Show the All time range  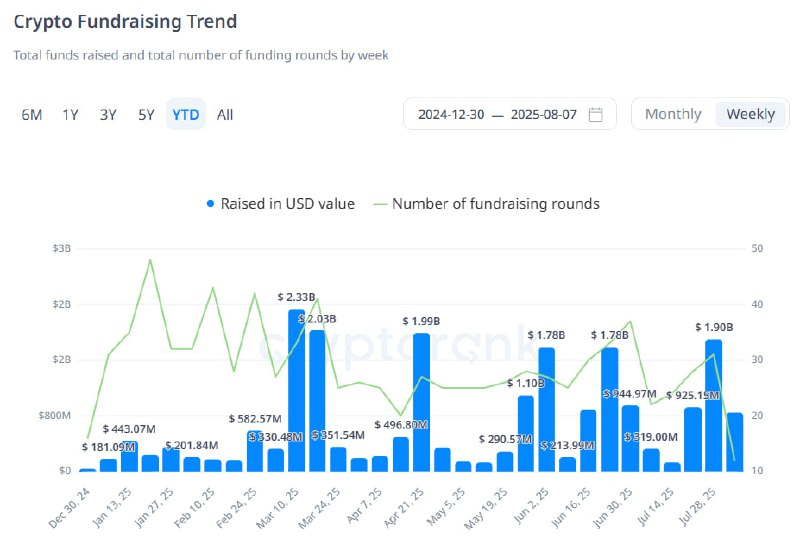point(225,114)
